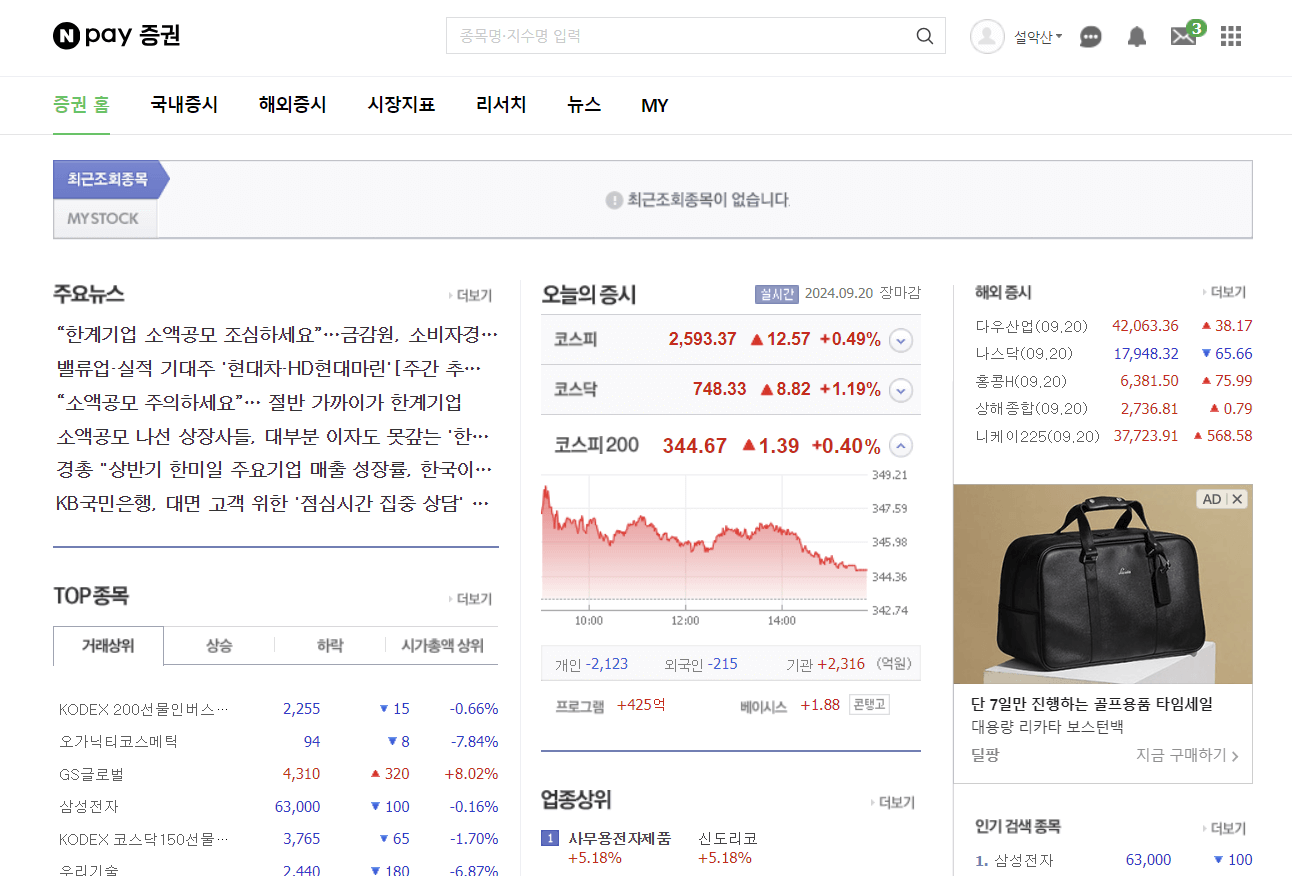Close the golf bag advertisement
The width and height of the screenshot is (1292, 876).
(x=1237, y=498)
